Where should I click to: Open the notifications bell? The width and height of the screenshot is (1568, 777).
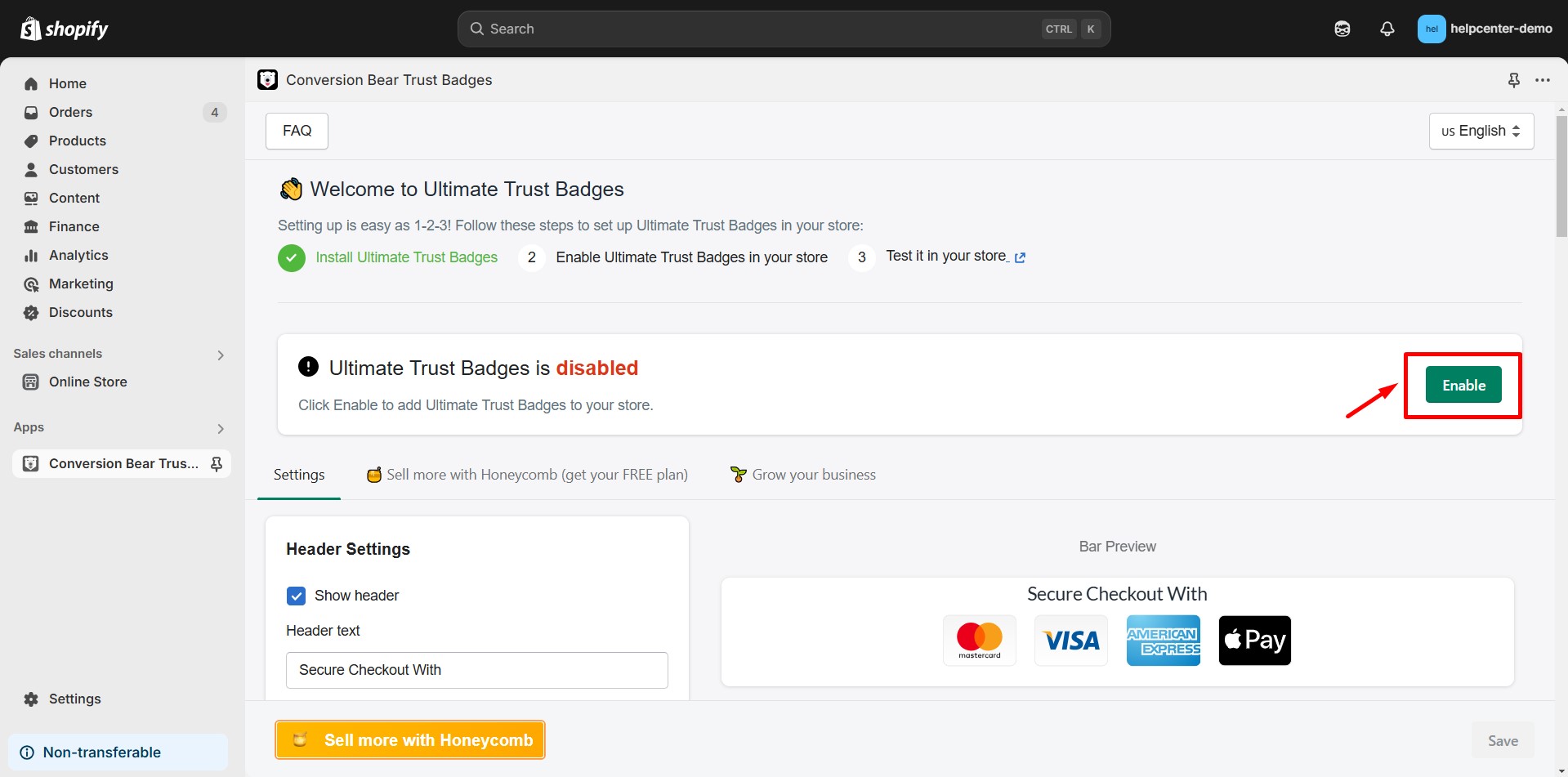[1387, 28]
